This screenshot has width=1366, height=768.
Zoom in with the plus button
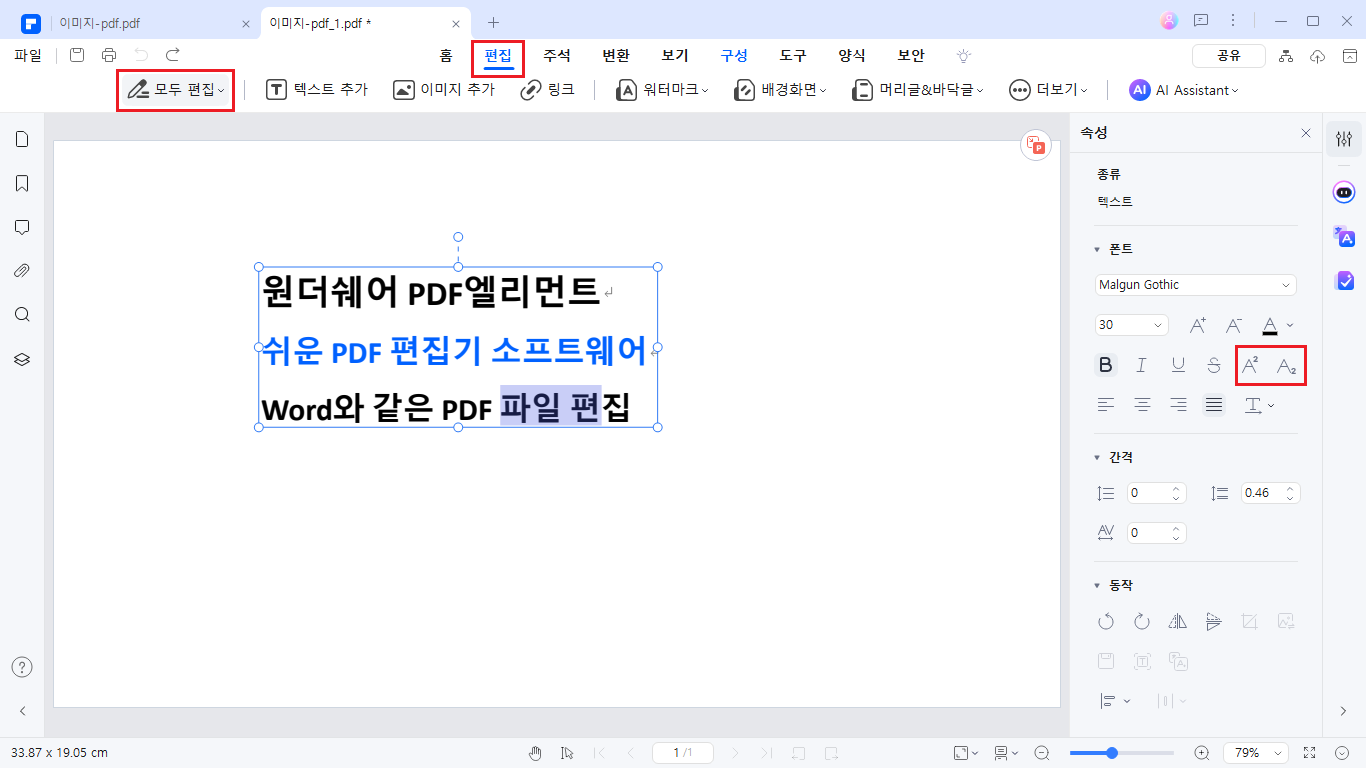tap(1202, 753)
